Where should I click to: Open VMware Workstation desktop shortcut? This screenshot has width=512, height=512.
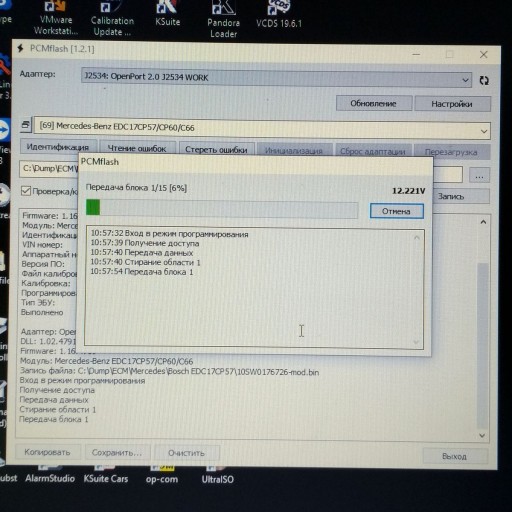56,18
